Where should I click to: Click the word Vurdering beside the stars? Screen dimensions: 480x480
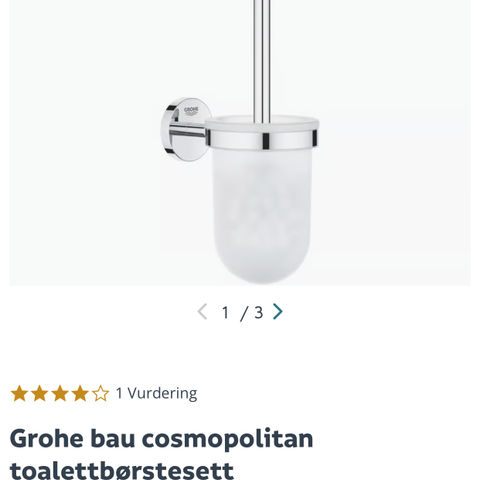[x=162, y=393]
